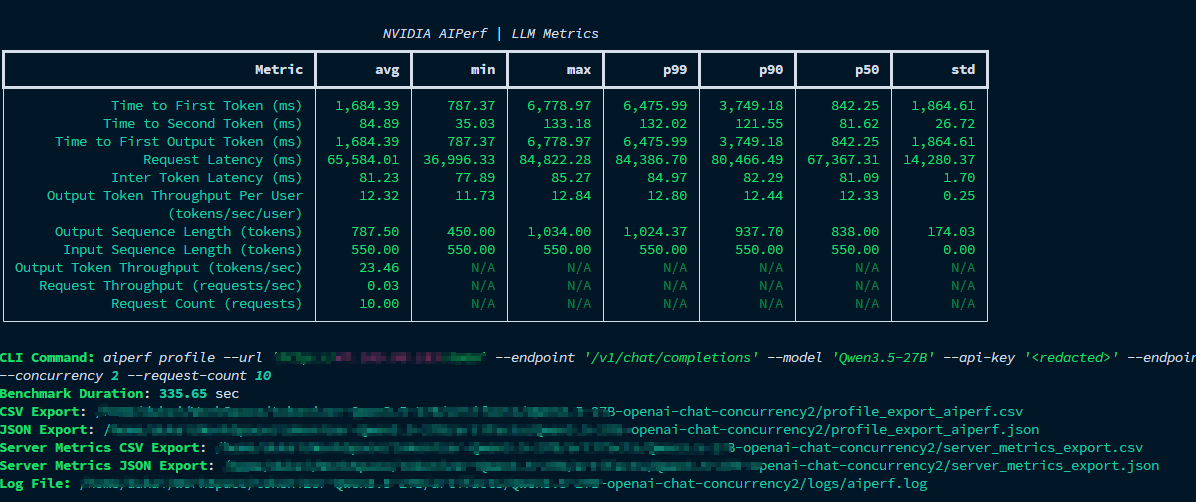Viewport: 1196px width, 502px height.
Task: Click 'Request Throughput (requests/sec)' label
Action: (x=171, y=285)
